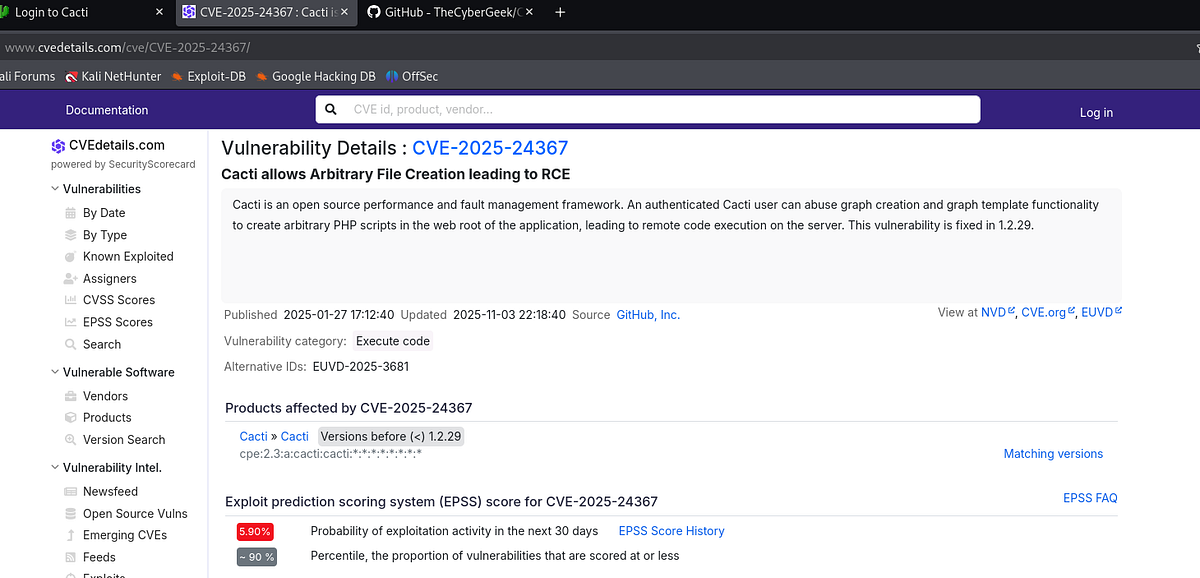The width and height of the screenshot is (1200, 578).
Task: Click the CVEdetails.com logo icon
Action: pos(58,145)
